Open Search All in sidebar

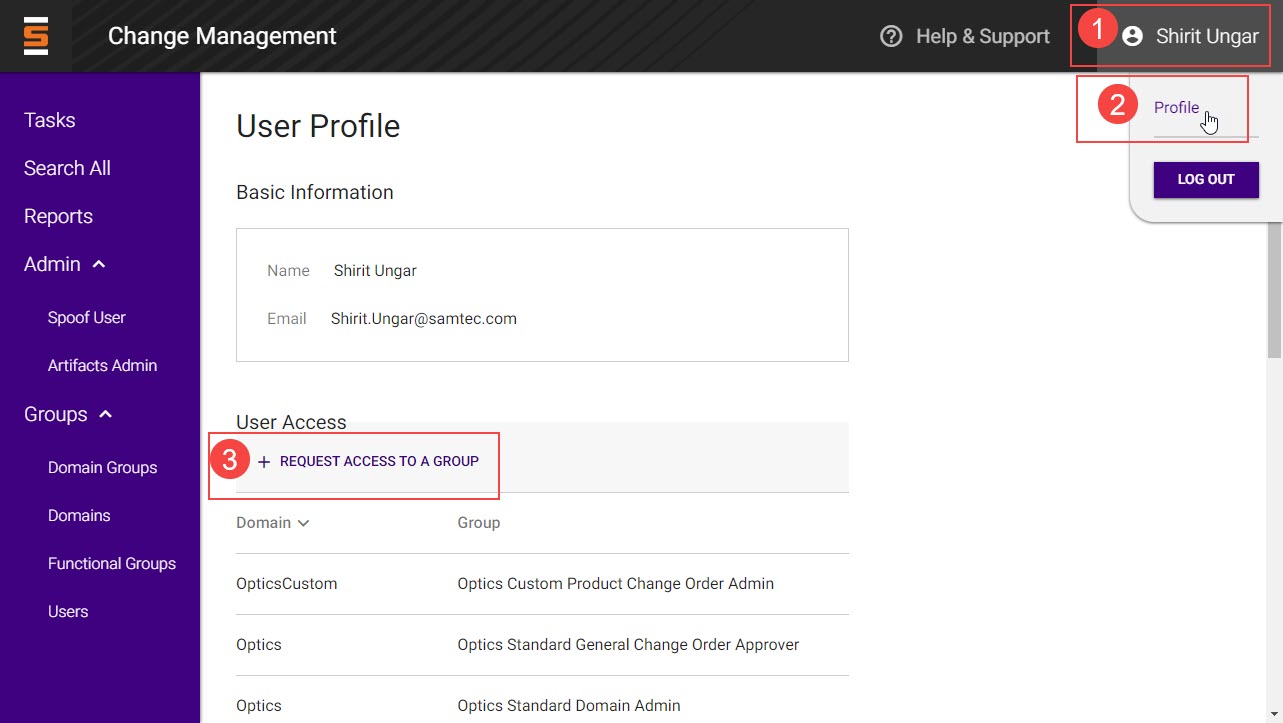coord(67,168)
